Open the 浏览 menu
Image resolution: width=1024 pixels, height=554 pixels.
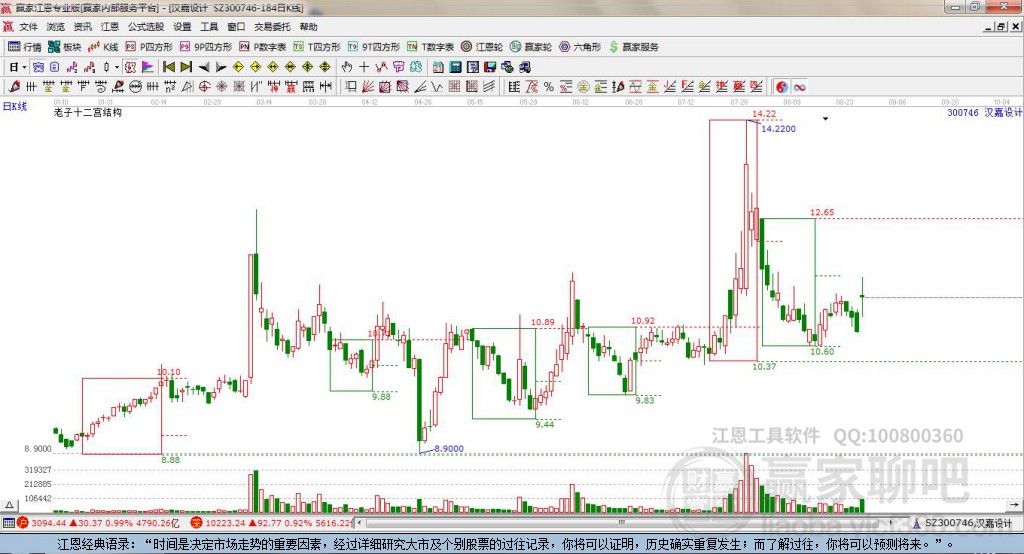point(56,27)
